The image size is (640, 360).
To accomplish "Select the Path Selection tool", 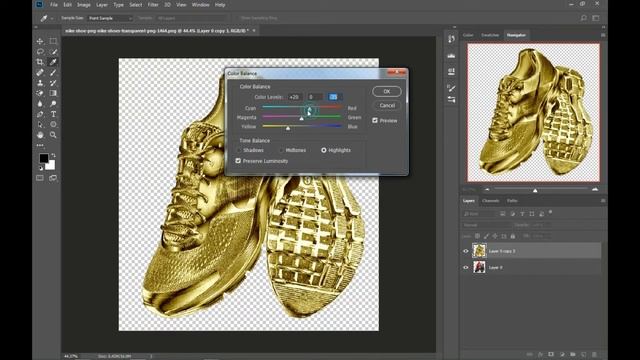I will (40, 124).
